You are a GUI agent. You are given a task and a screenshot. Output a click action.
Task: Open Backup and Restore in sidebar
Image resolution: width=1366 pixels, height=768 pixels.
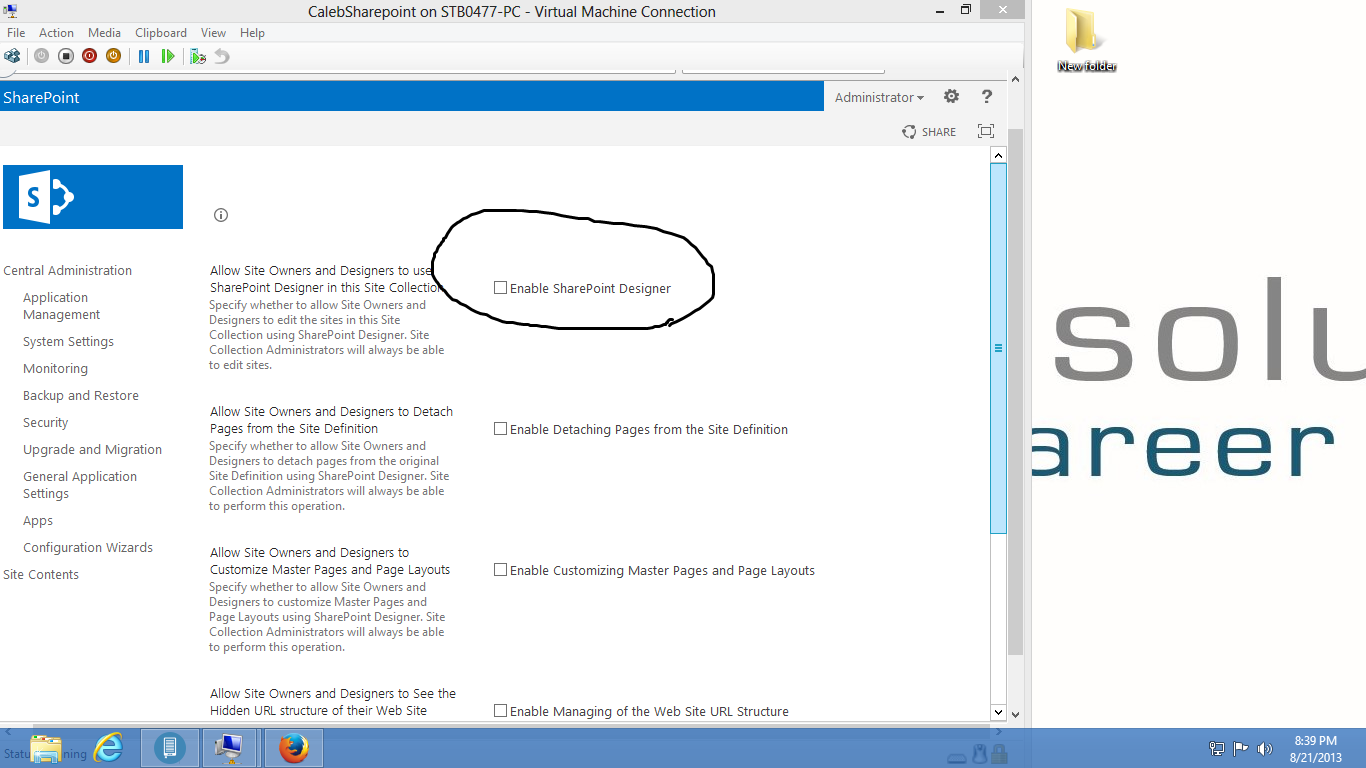click(81, 396)
